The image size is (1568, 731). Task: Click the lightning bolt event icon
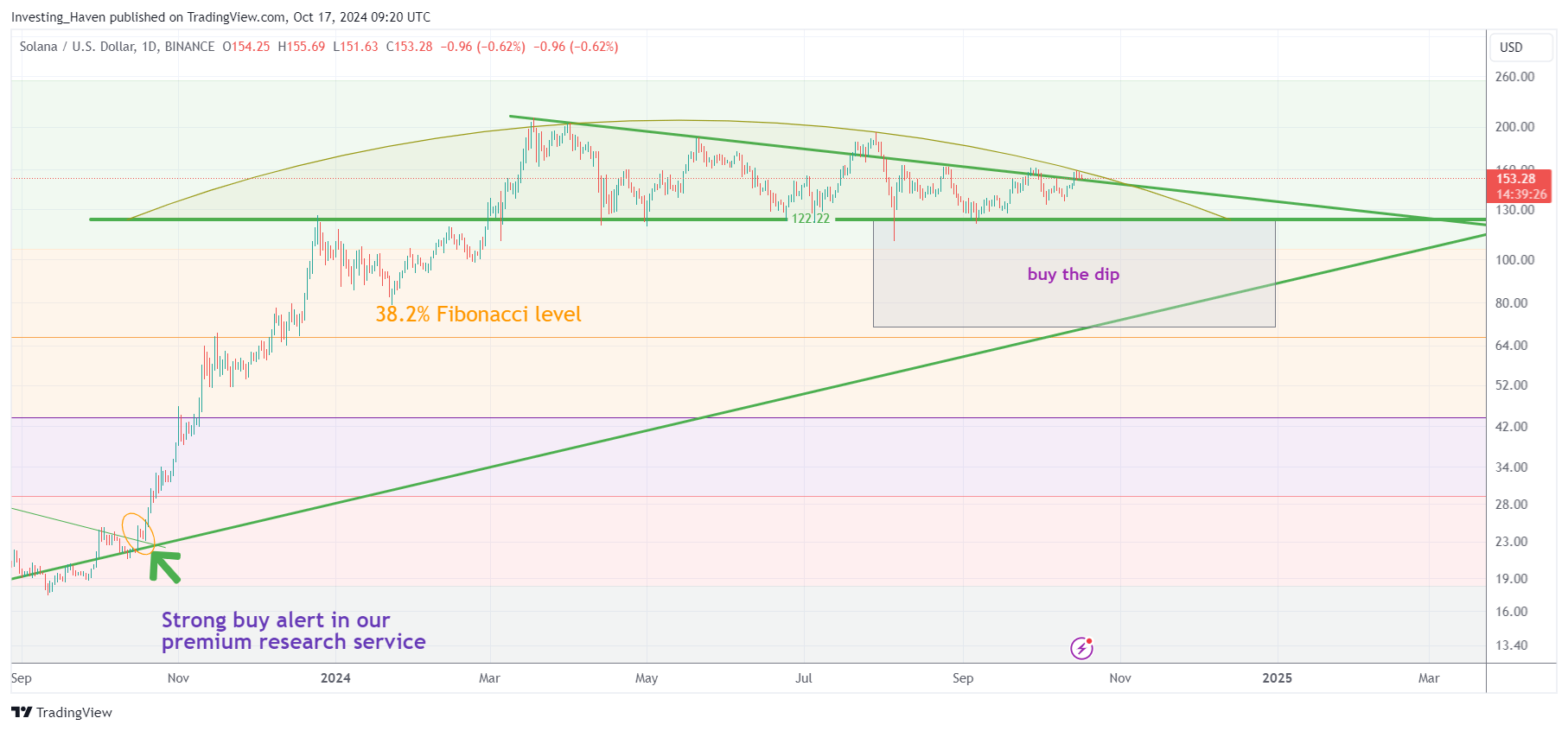click(x=1081, y=648)
